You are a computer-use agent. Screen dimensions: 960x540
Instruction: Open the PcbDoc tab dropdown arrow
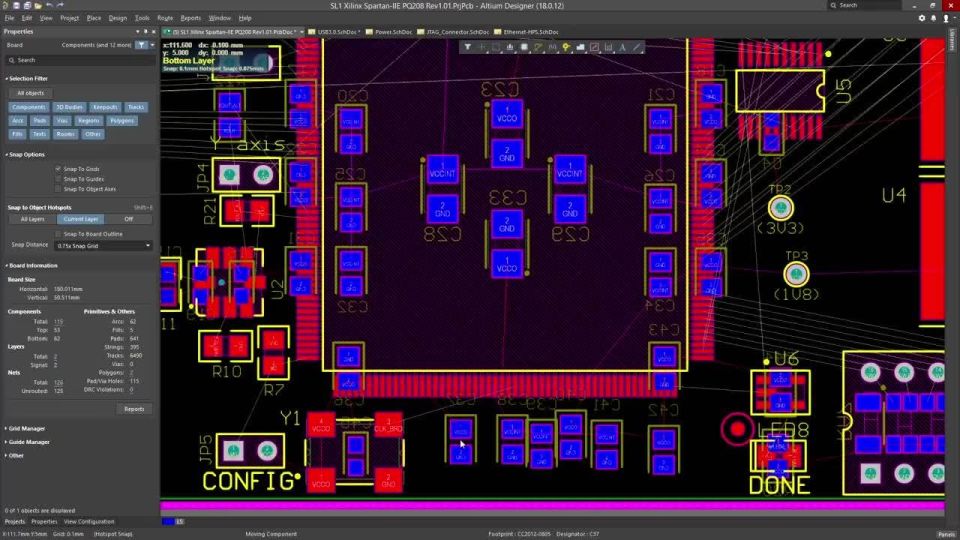coord(302,32)
